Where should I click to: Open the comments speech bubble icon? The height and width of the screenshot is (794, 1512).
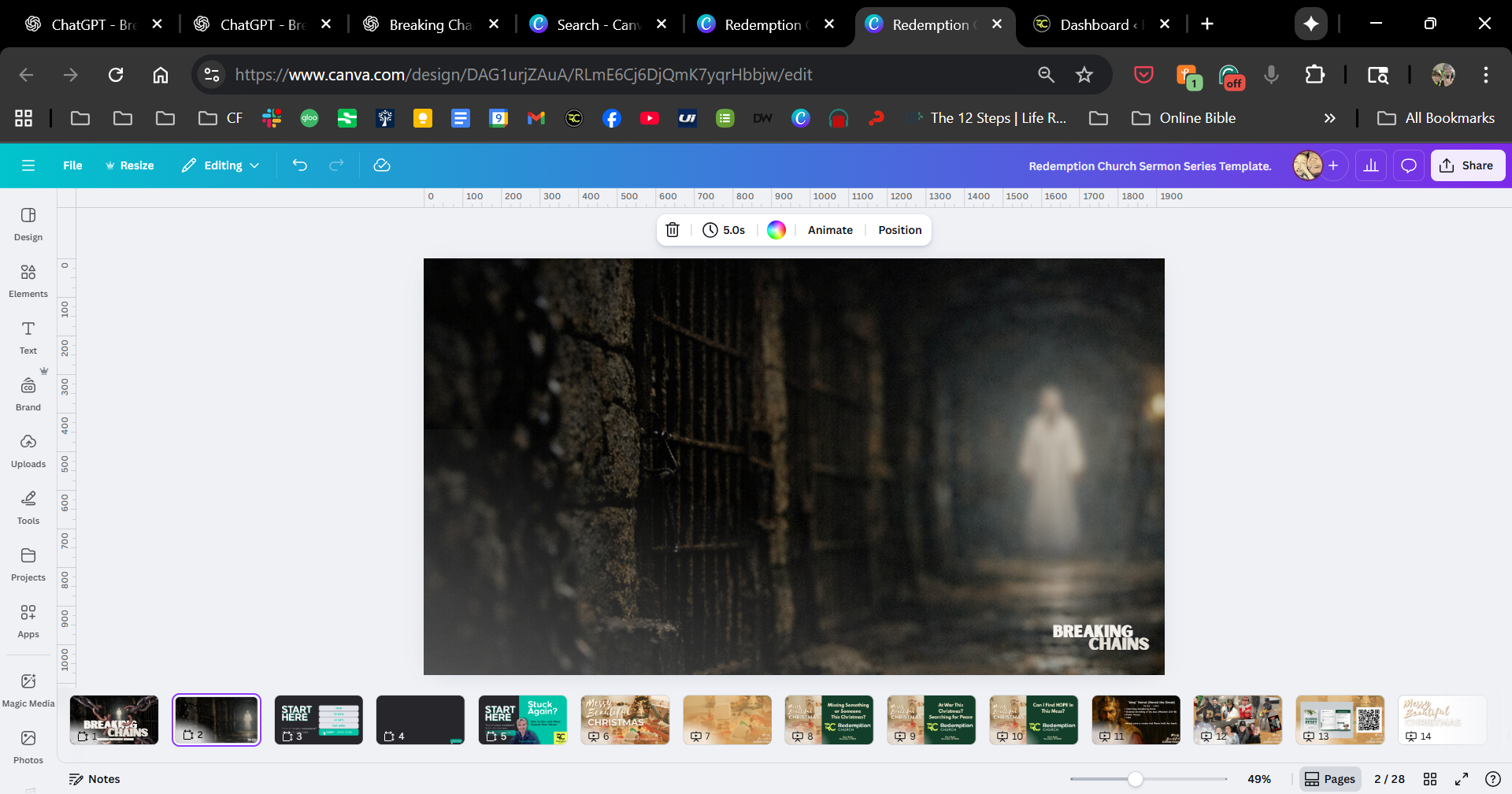click(x=1409, y=165)
